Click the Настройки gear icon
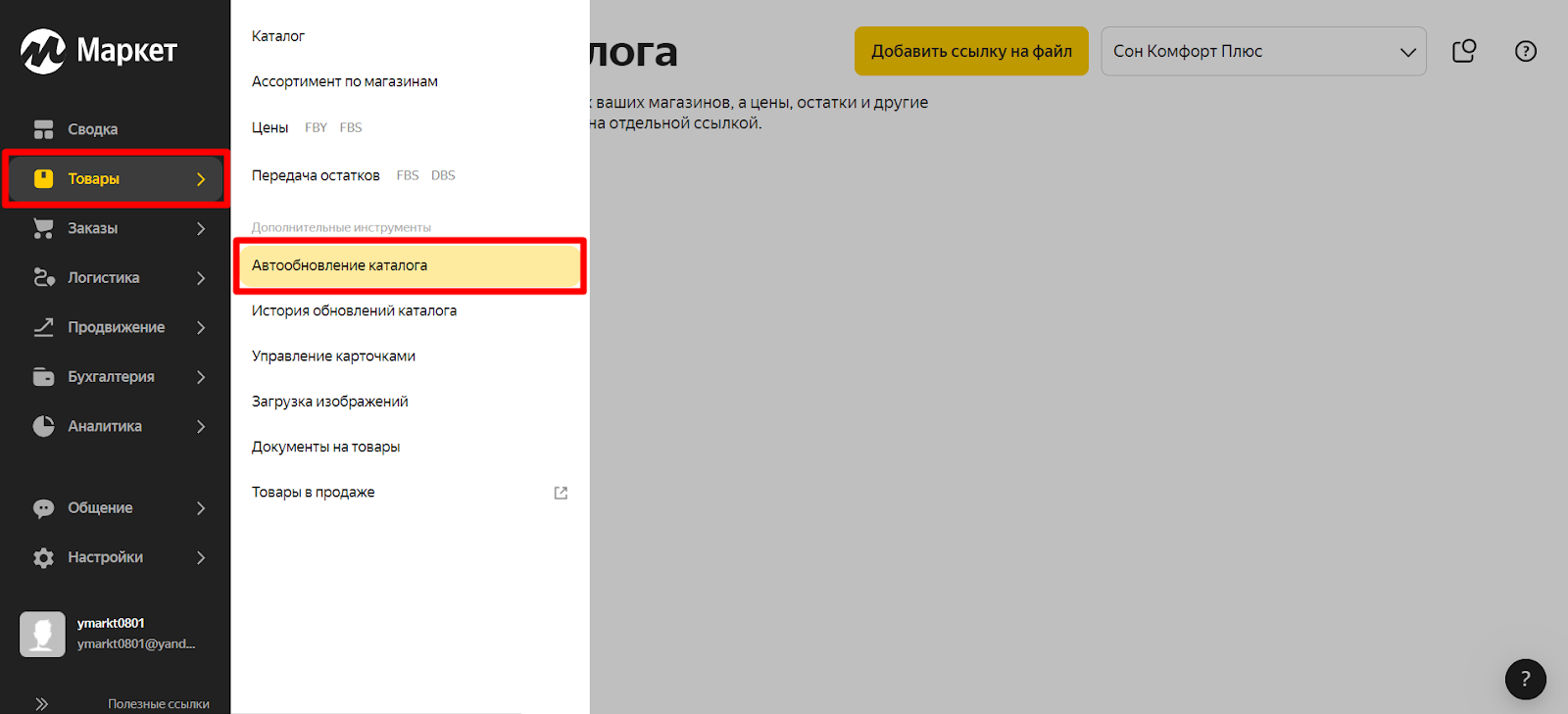Image resolution: width=1568 pixels, height=714 pixels. (43, 557)
